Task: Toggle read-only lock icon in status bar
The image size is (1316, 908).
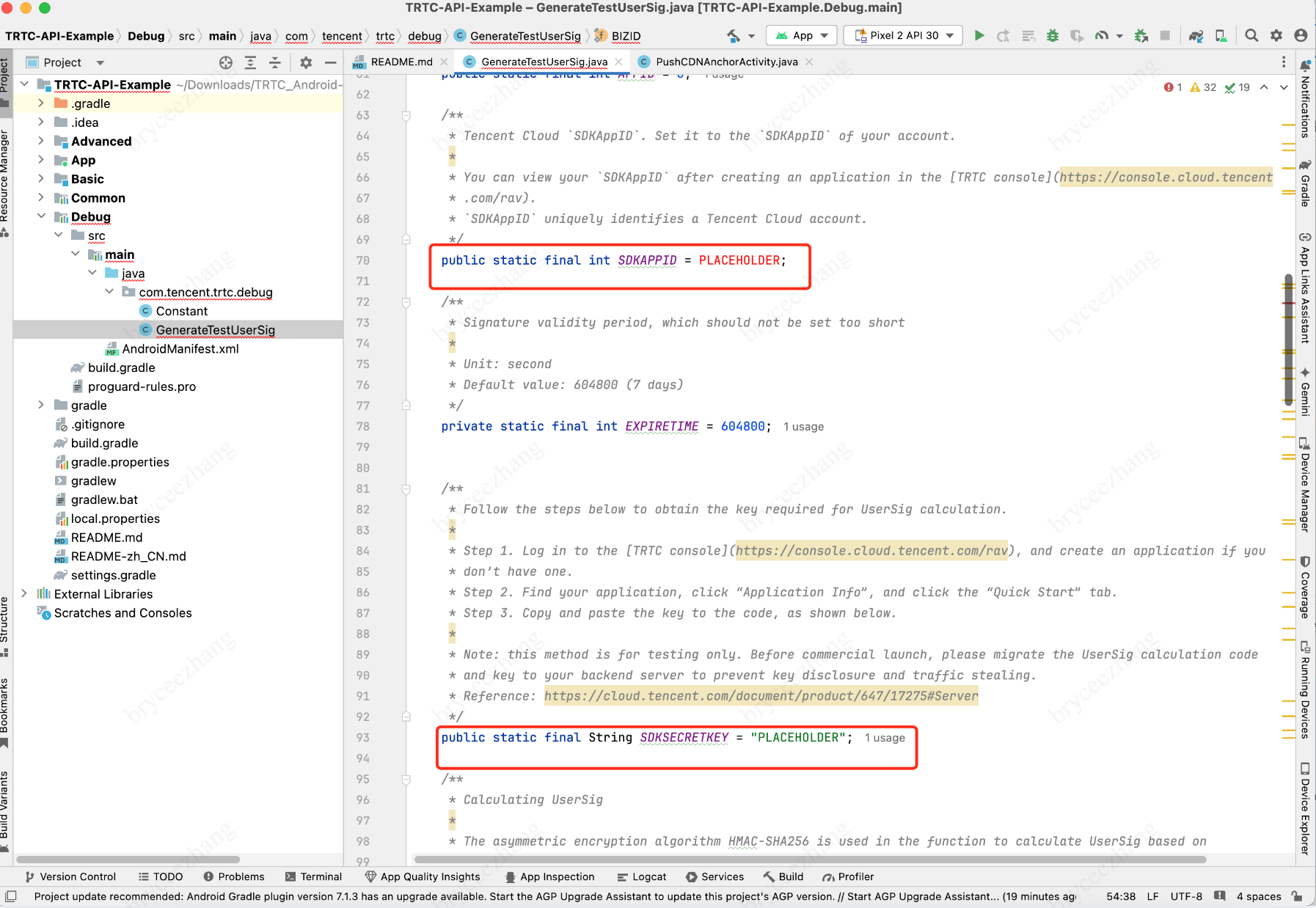Action: (x=1297, y=896)
